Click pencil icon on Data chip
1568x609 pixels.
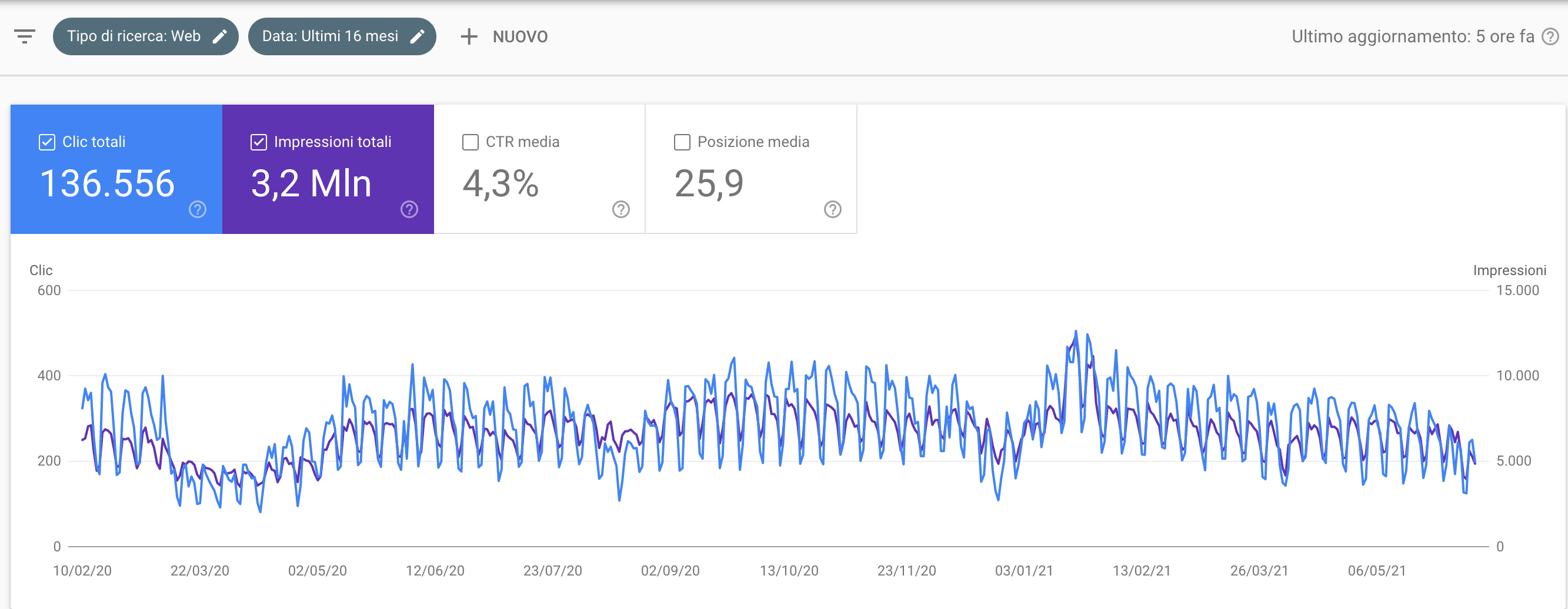click(x=418, y=36)
